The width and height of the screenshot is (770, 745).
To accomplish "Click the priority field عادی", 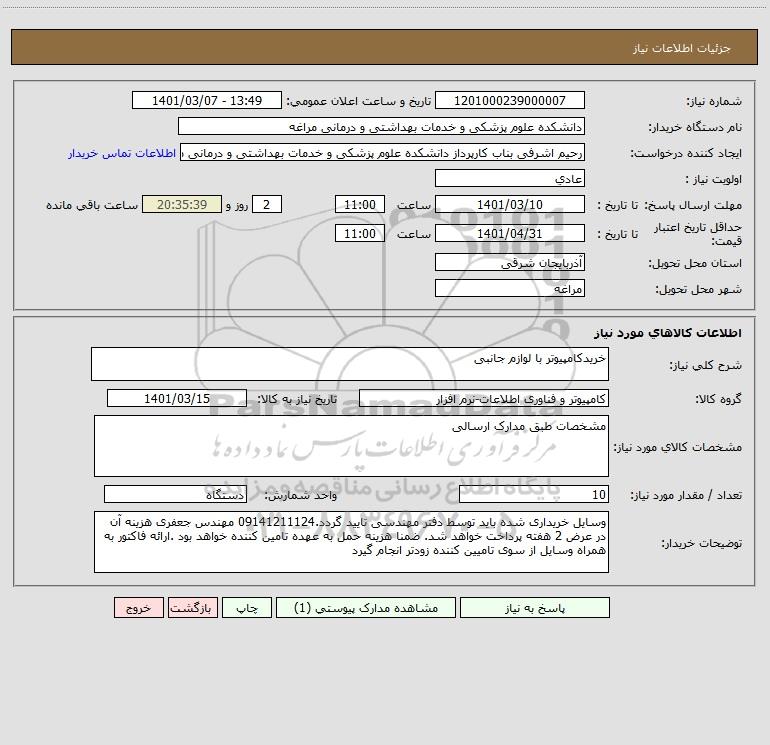I will pyautogui.click(x=510, y=179).
